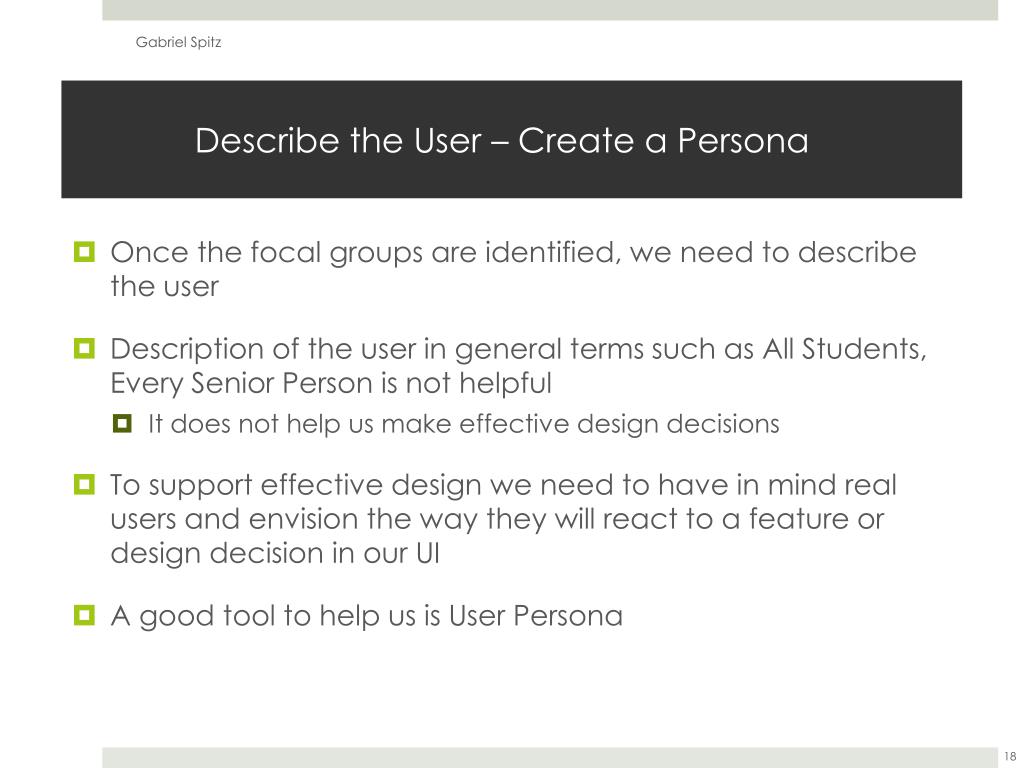Viewport: 1024px width, 768px height.
Task: Click the author name Gabriel Spitz
Action: click(x=178, y=42)
